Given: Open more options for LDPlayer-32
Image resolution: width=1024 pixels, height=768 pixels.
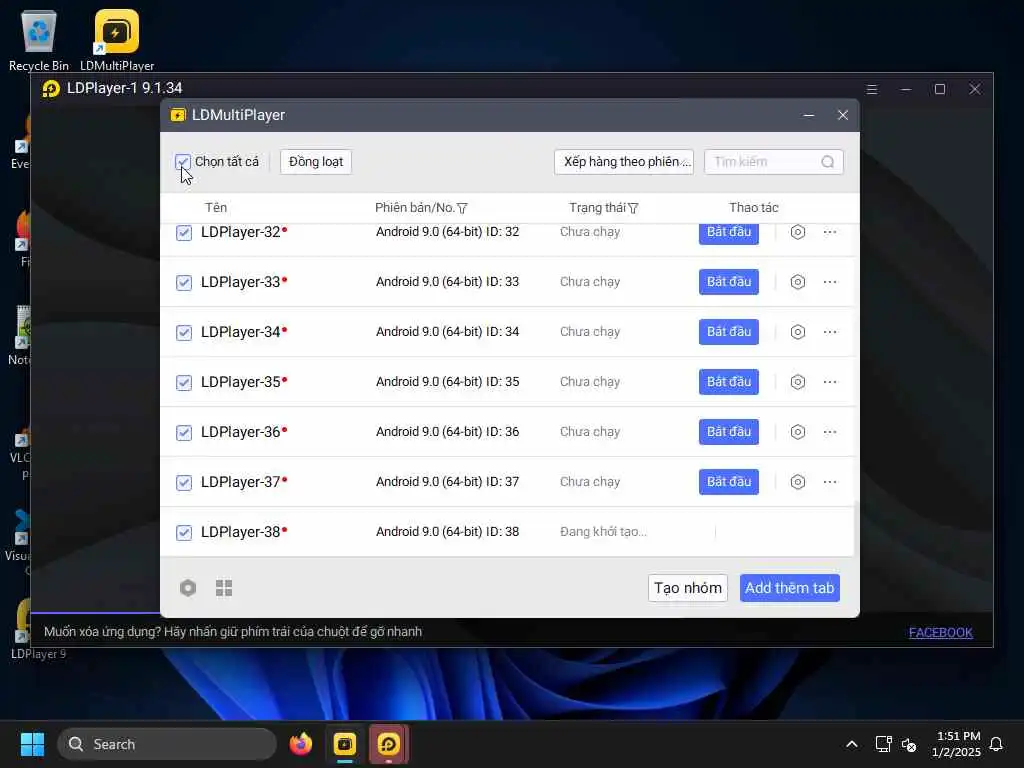Looking at the screenshot, I should pos(830,232).
